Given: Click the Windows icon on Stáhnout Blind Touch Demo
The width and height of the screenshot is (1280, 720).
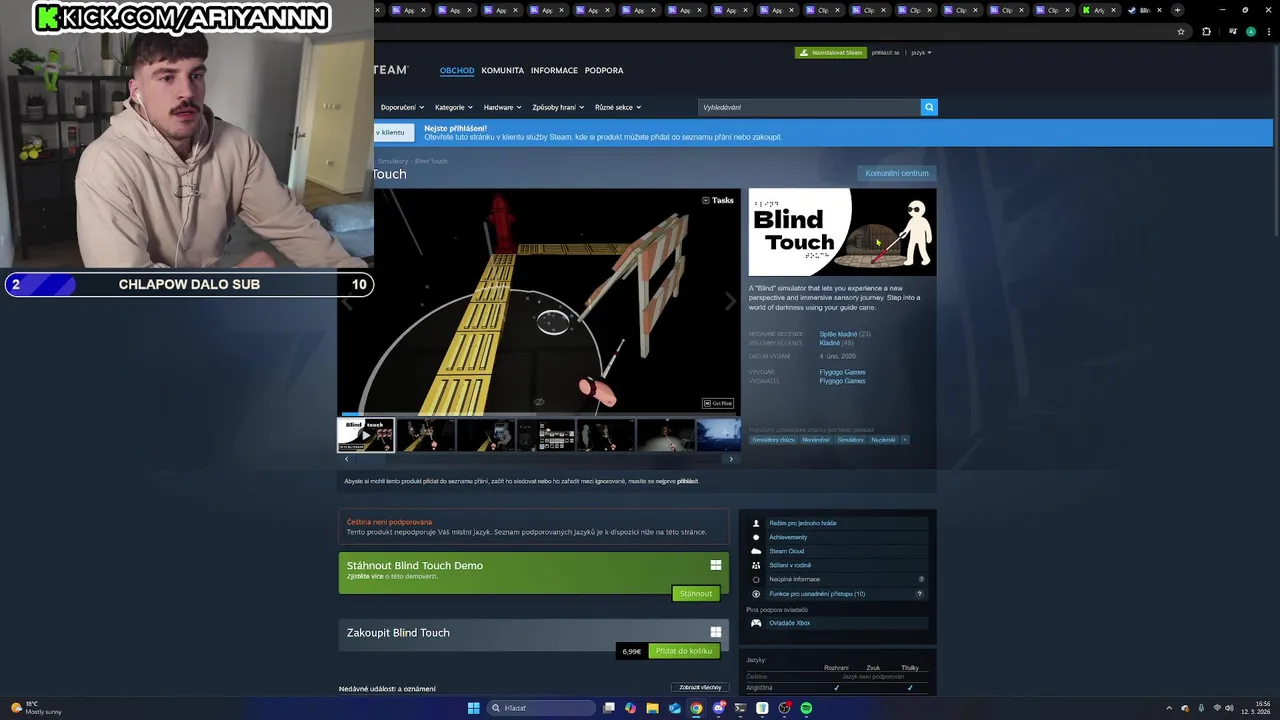Looking at the screenshot, I should click(716, 565).
